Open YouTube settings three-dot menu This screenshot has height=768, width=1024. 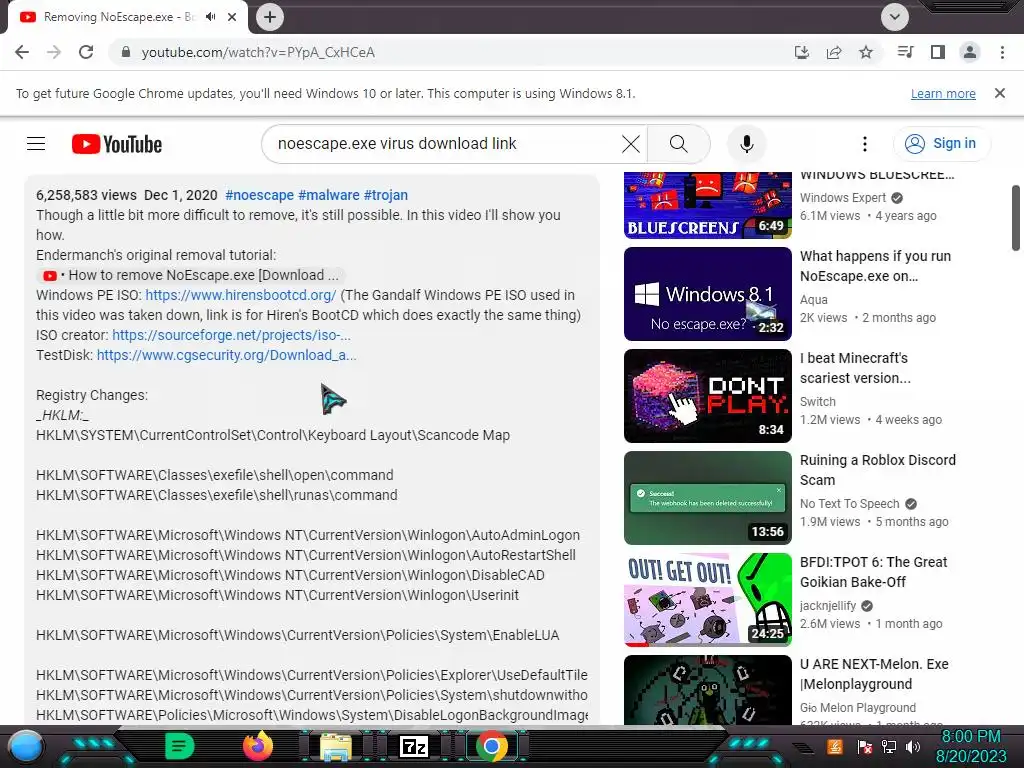pos(865,144)
